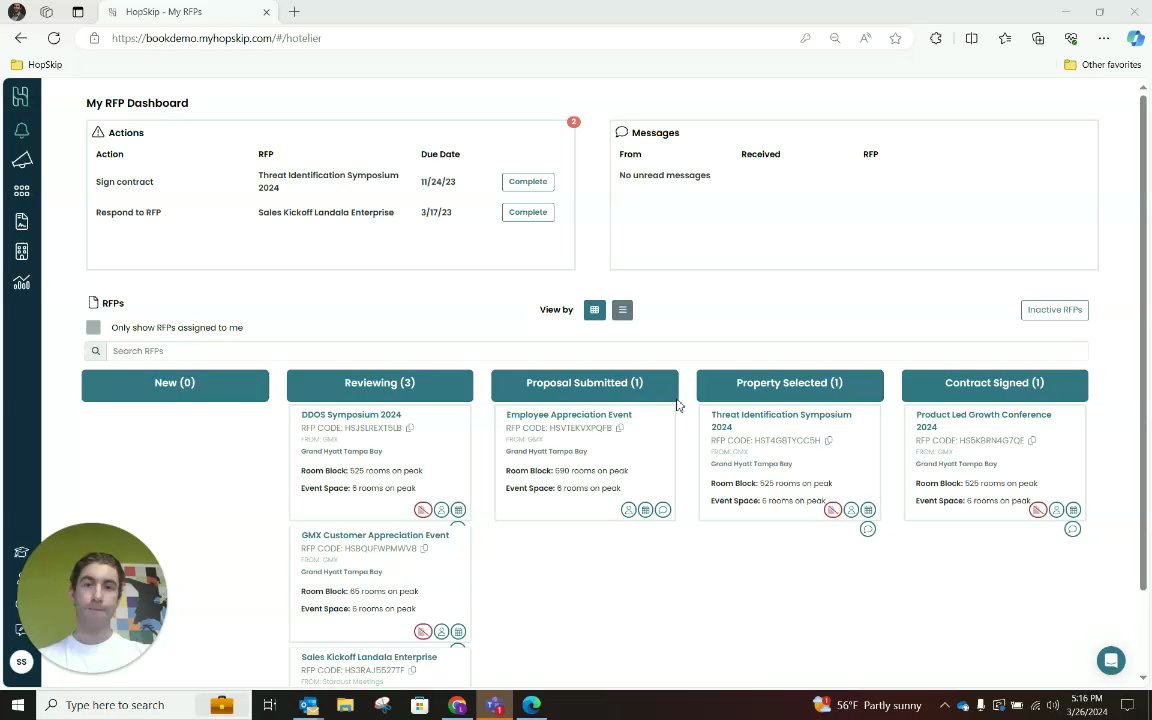
Task: Copy RFP code HSJSLREXT5LB
Action: click(x=410, y=428)
